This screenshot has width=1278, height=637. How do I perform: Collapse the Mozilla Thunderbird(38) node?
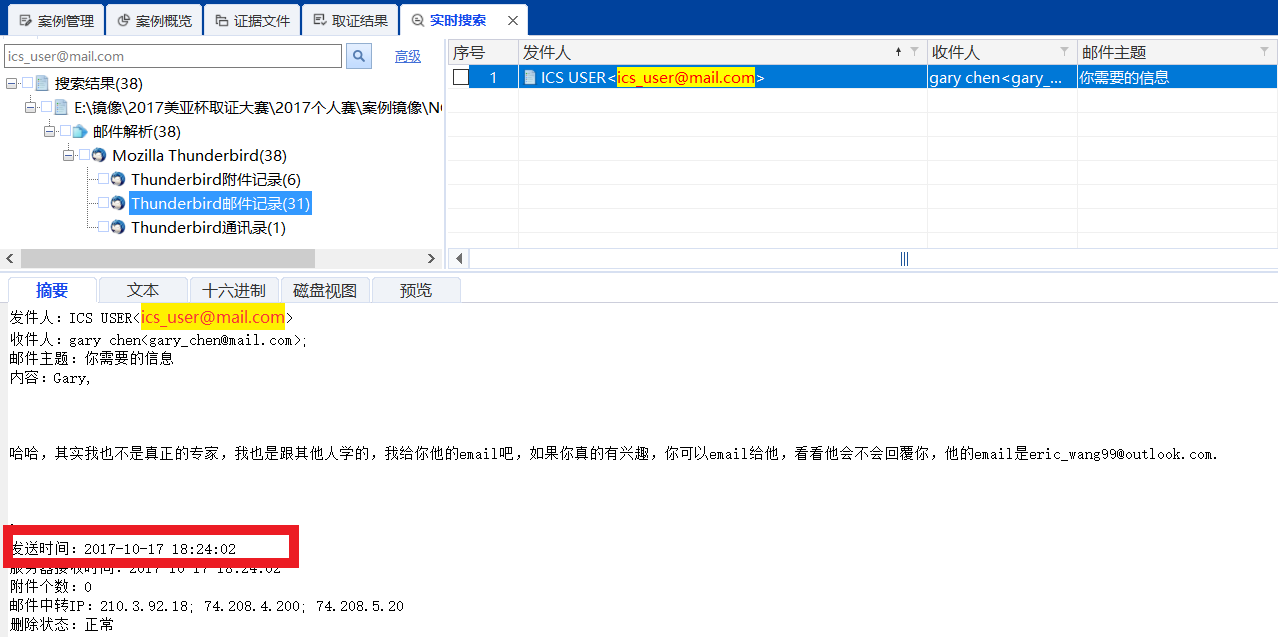(x=68, y=155)
